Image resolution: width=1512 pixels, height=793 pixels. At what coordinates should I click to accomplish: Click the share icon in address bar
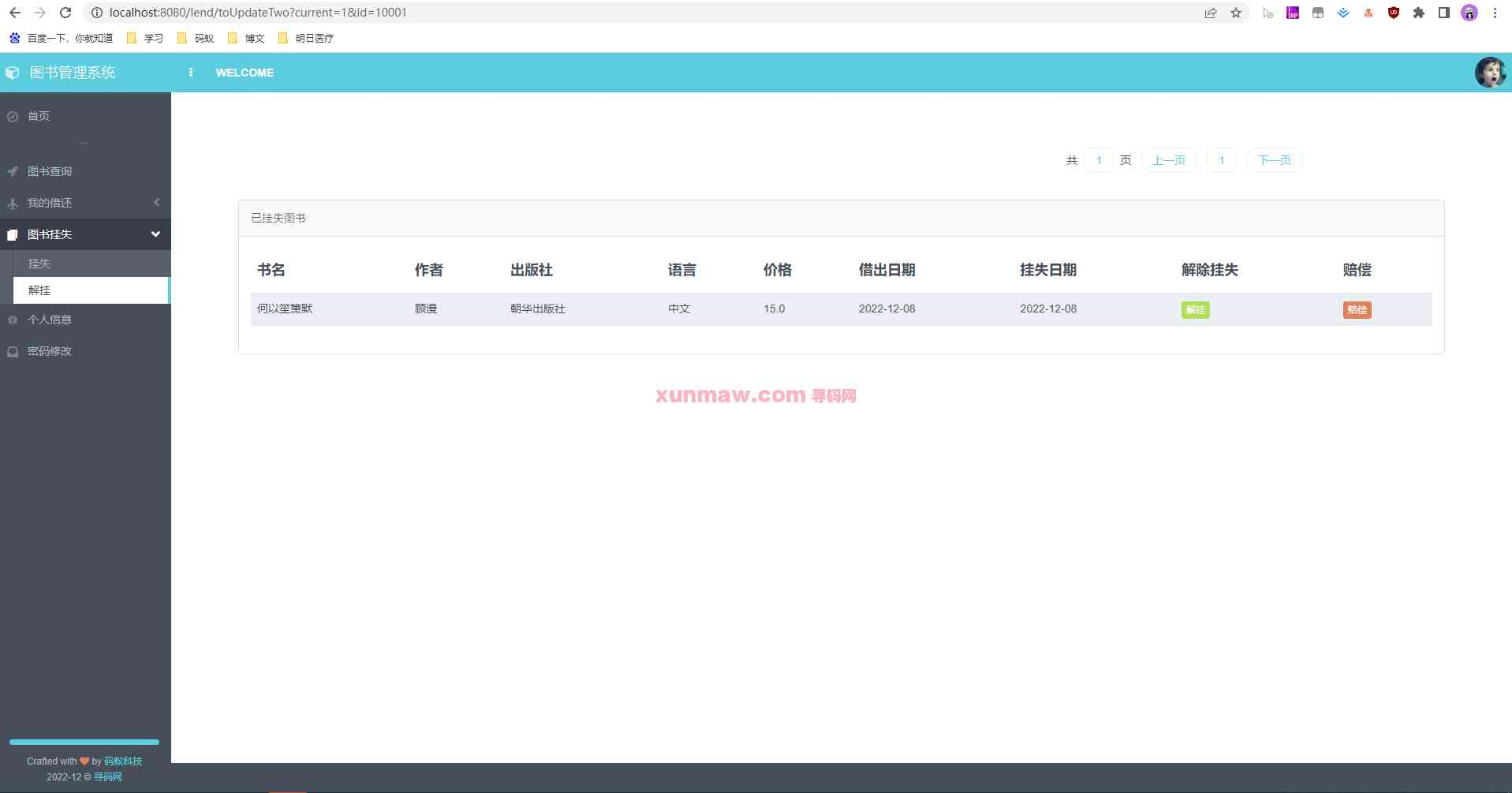pos(1211,13)
